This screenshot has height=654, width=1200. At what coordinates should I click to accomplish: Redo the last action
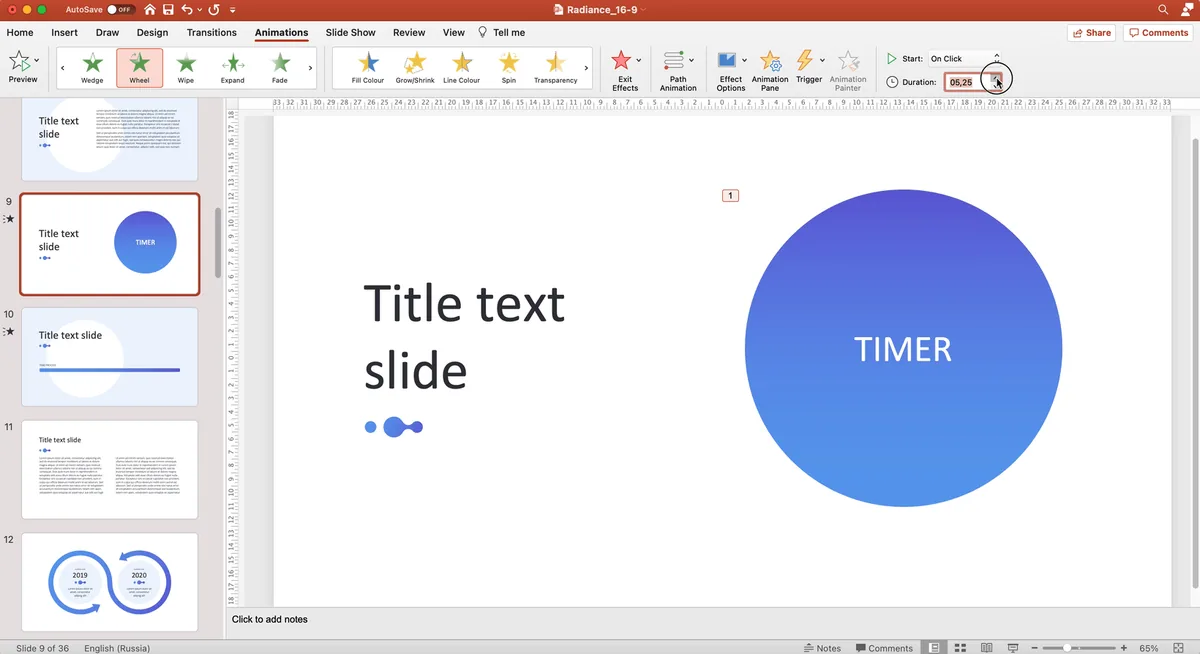coord(213,9)
